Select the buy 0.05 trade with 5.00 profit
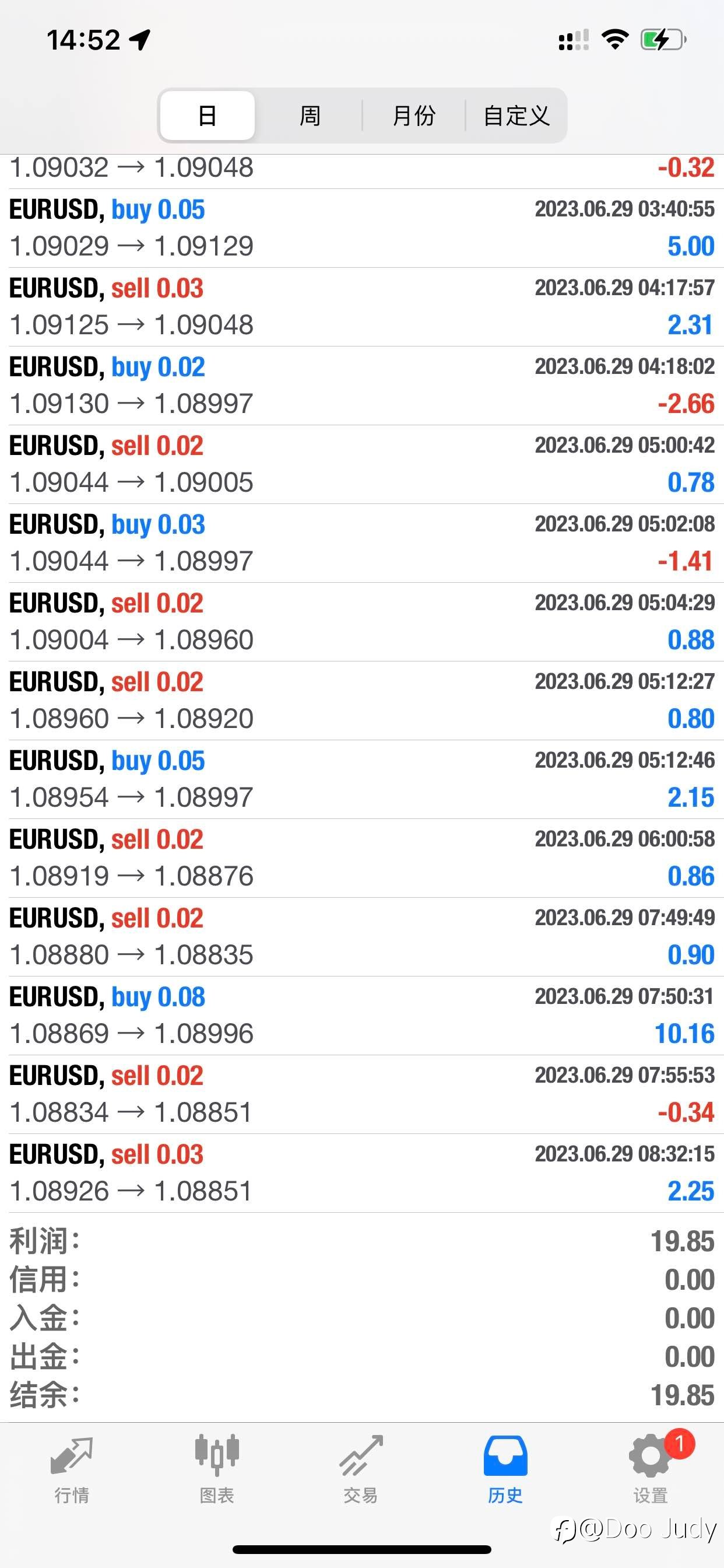 [x=362, y=228]
